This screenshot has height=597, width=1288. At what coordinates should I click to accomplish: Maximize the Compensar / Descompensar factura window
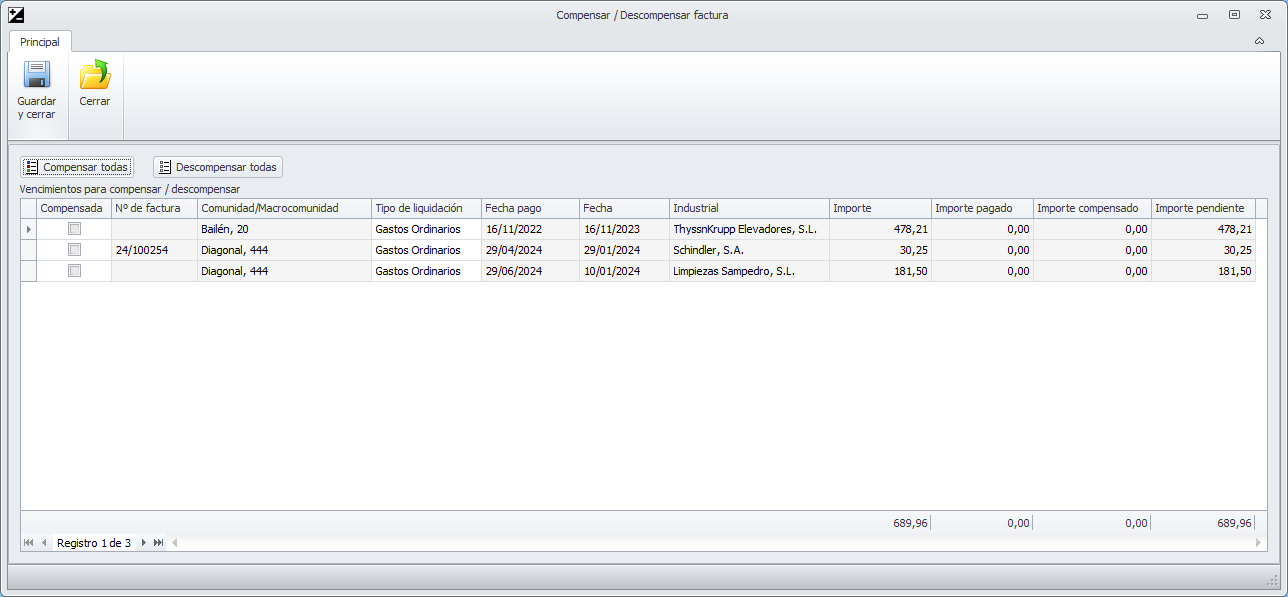click(1234, 15)
